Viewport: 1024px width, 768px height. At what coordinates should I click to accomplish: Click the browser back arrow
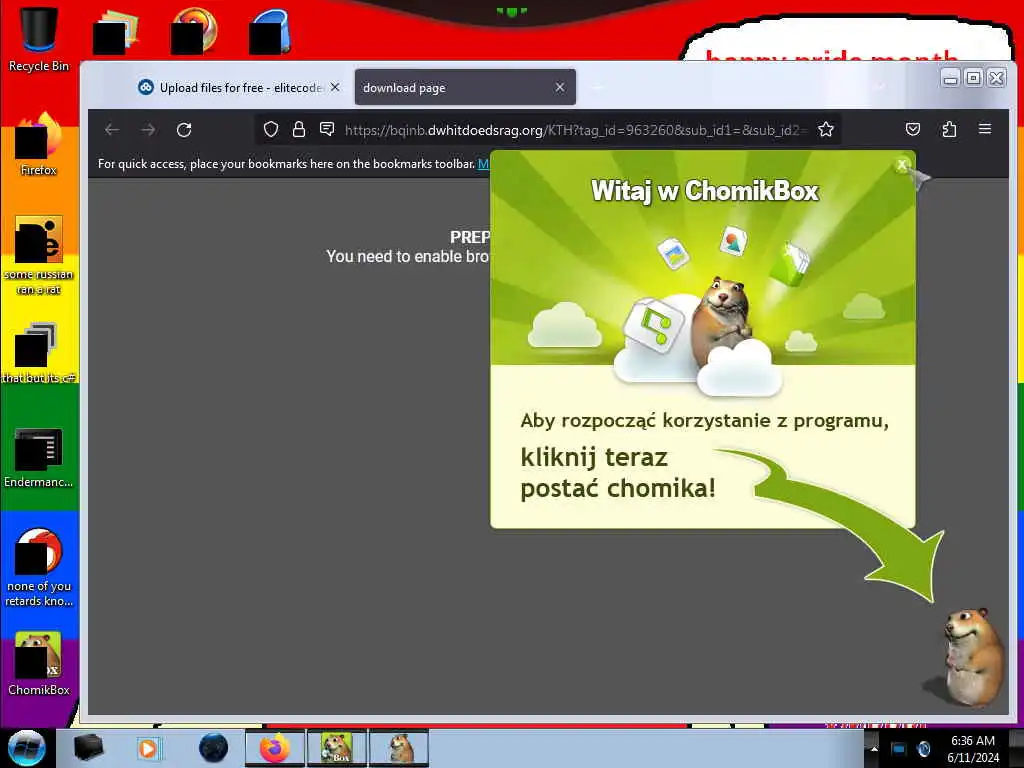point(112,129)
